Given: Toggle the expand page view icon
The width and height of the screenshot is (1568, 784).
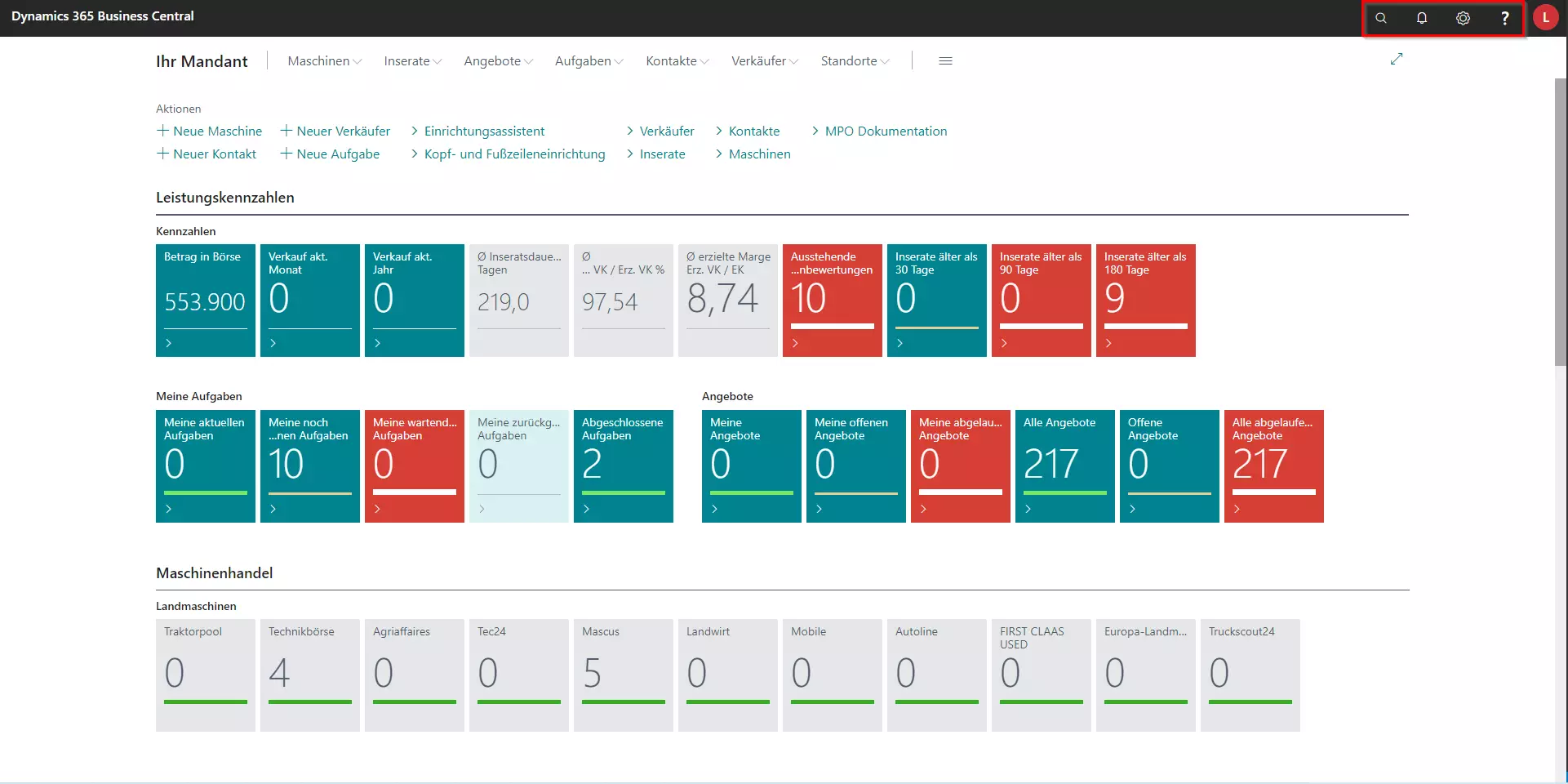Looking at the screenshot, I should [x=1397, y=59].
